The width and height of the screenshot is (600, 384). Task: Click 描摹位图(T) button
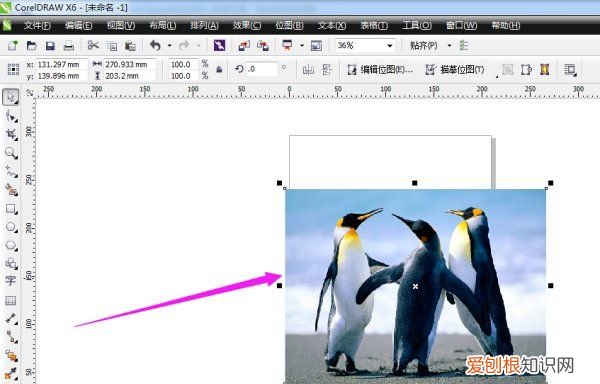(x=455, y=70)
